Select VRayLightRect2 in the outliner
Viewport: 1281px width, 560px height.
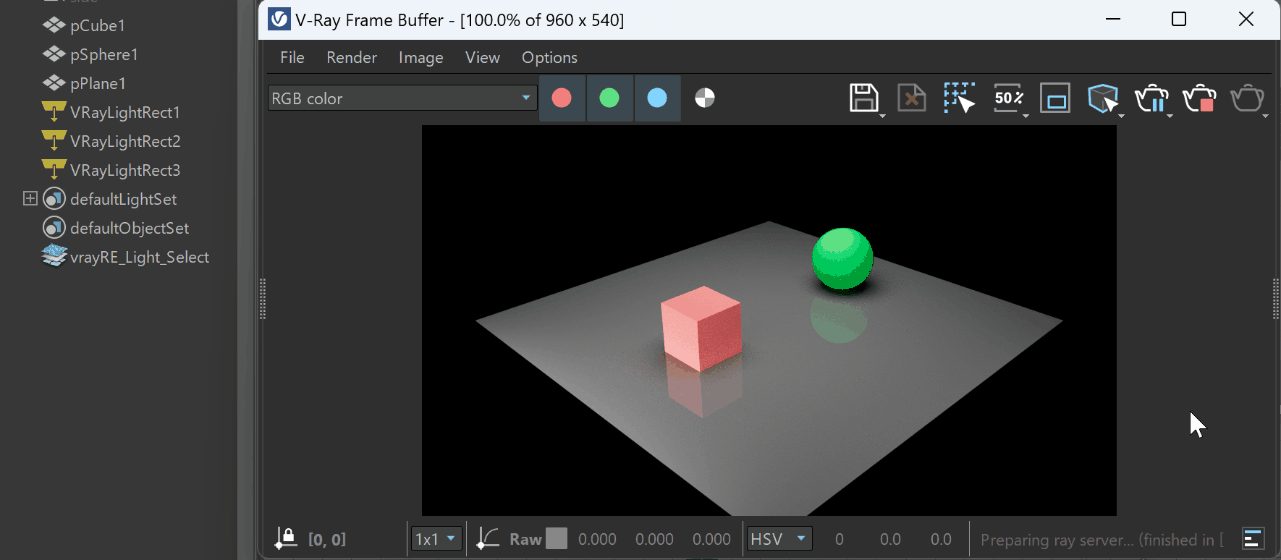coord(125,141)
